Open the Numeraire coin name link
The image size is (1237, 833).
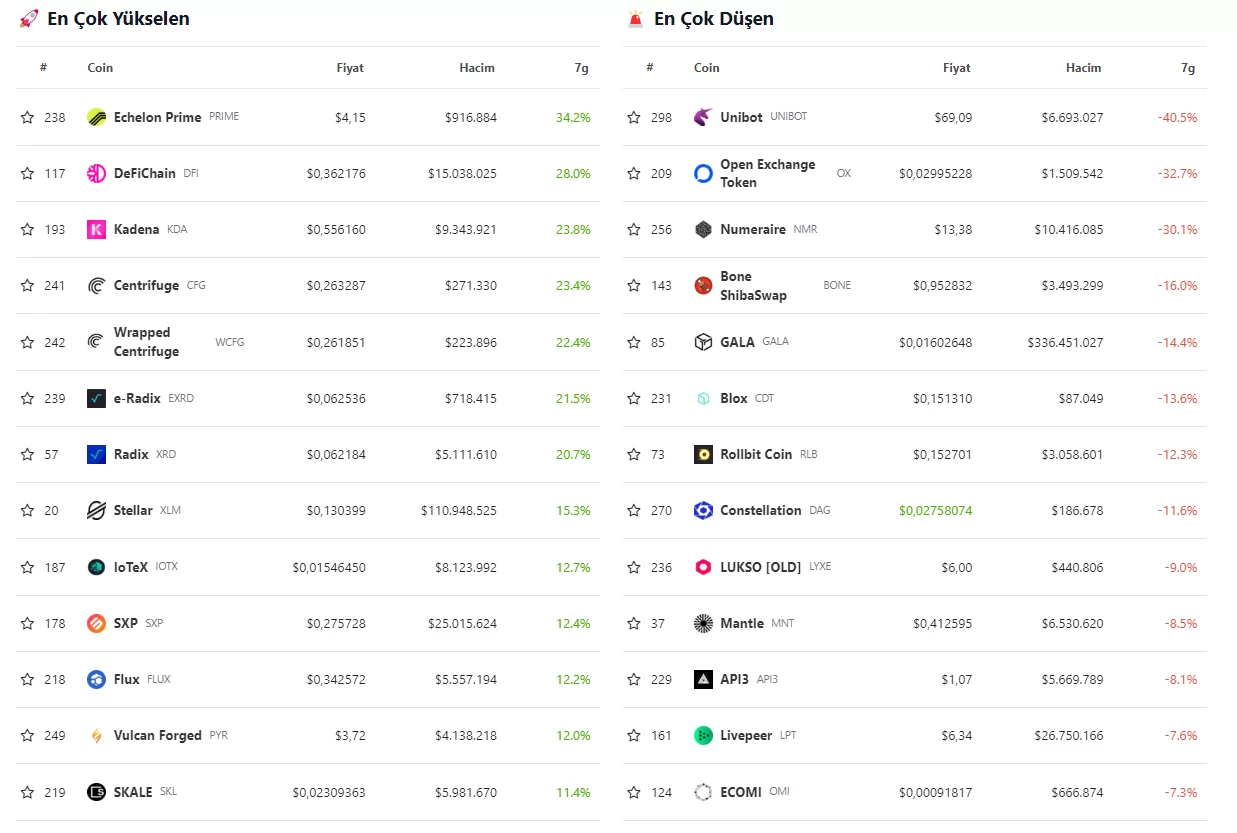753,229
